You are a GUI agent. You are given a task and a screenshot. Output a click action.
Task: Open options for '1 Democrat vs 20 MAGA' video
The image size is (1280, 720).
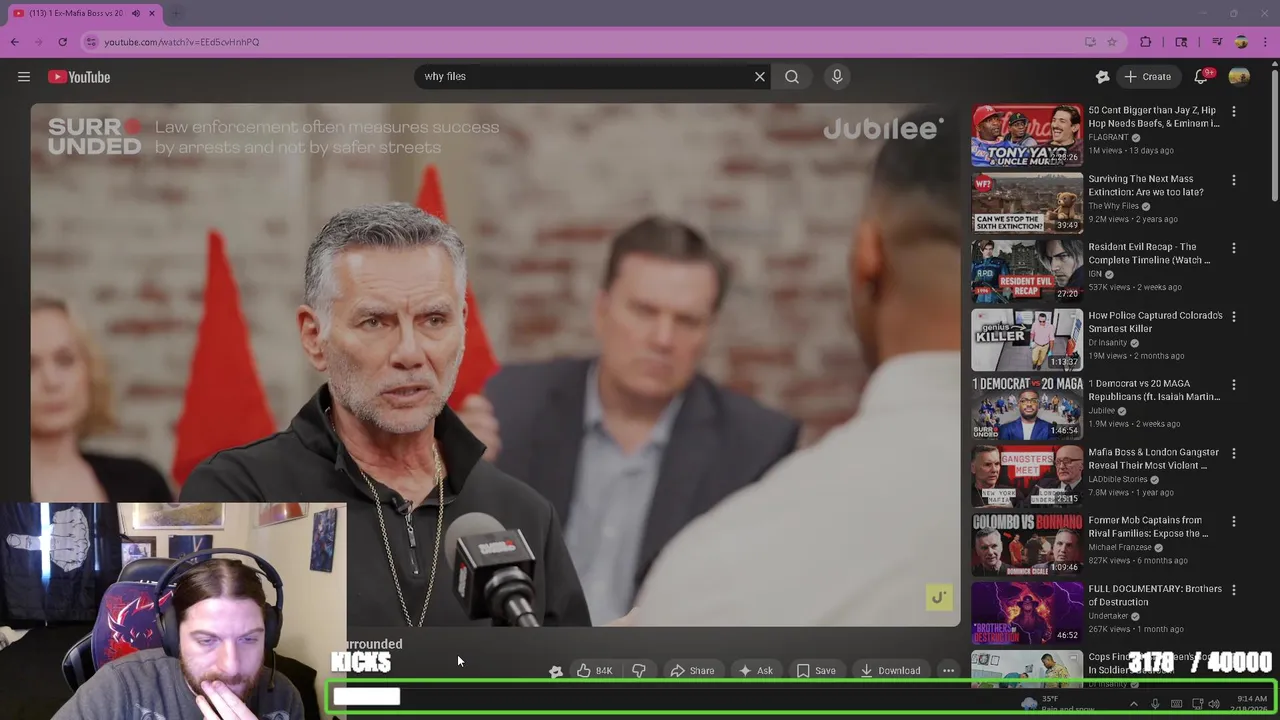[1234, 385]
